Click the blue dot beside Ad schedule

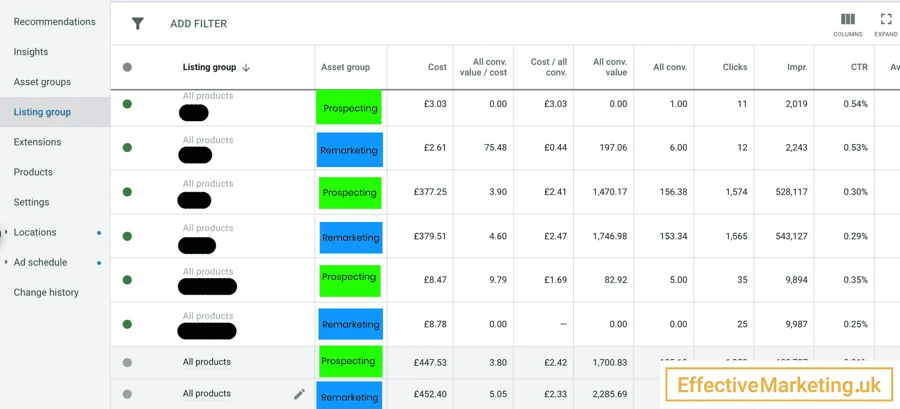pos(99,263)
